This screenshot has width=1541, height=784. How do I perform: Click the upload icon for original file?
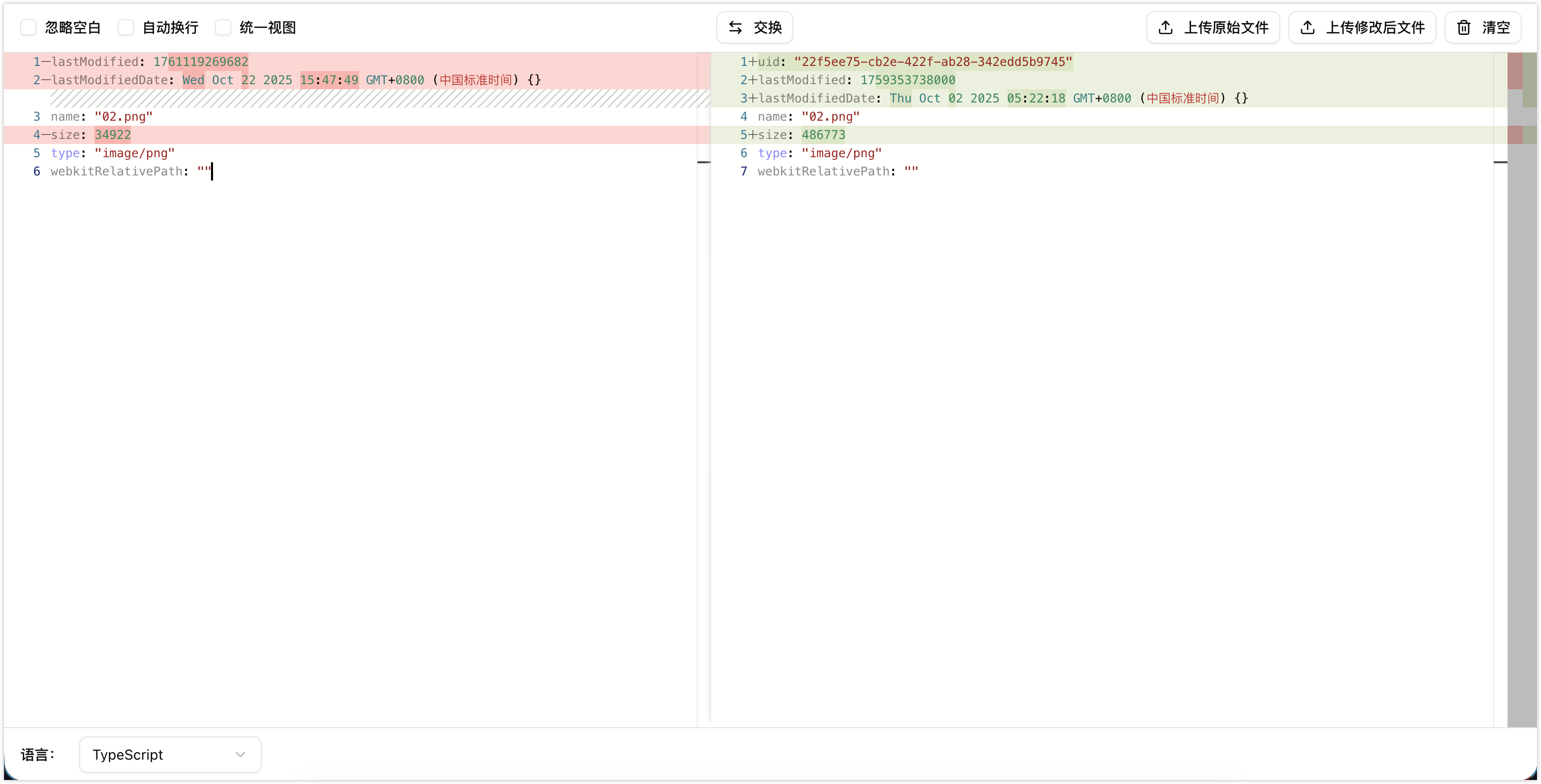pos(1165,27)
